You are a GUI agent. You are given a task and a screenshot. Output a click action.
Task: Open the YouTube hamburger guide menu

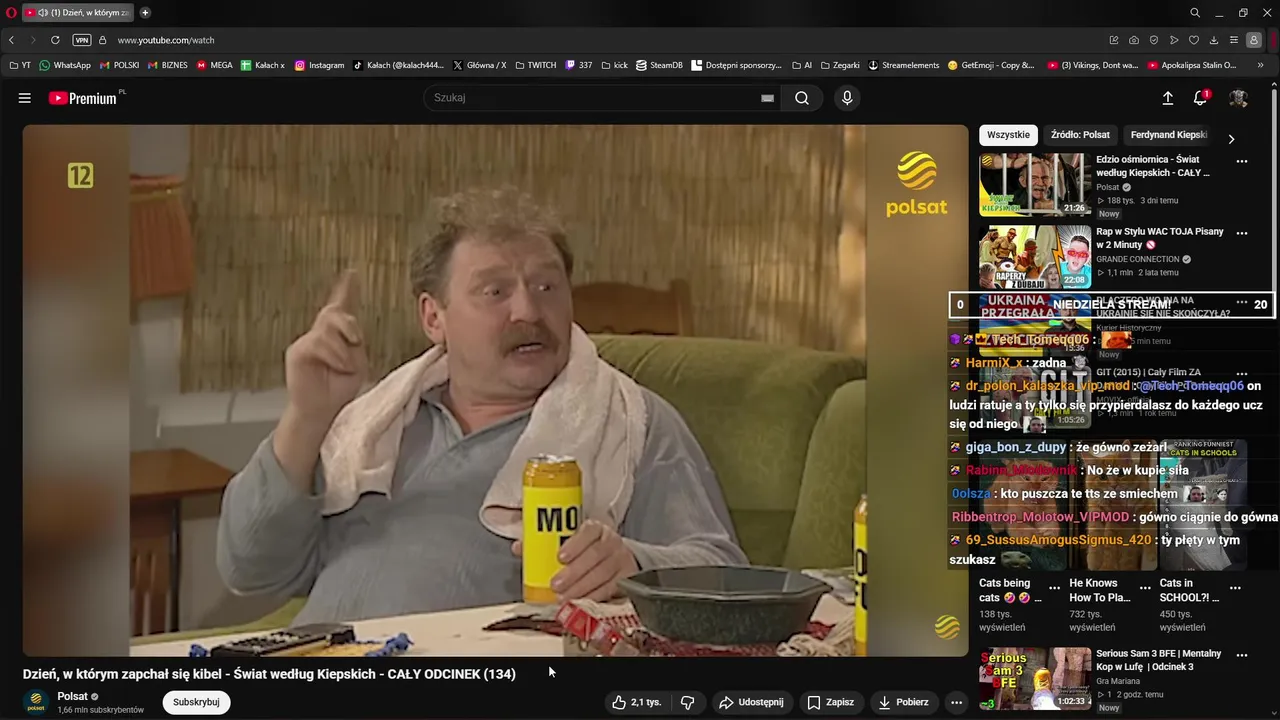pyautogui.click(x=25, y=98)
